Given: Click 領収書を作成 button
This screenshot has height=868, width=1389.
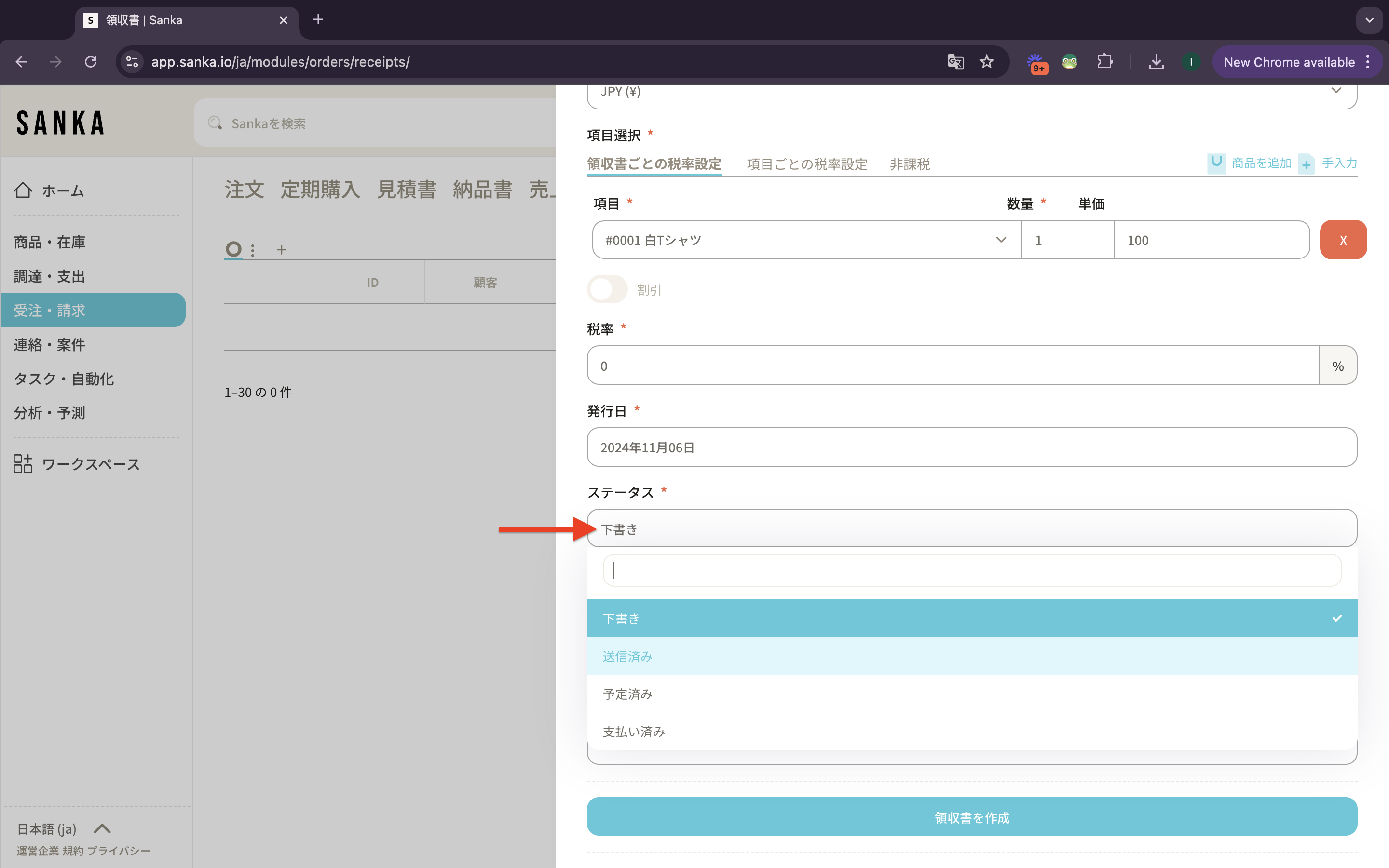Looking at the screenshot, I should coord(971,817).
